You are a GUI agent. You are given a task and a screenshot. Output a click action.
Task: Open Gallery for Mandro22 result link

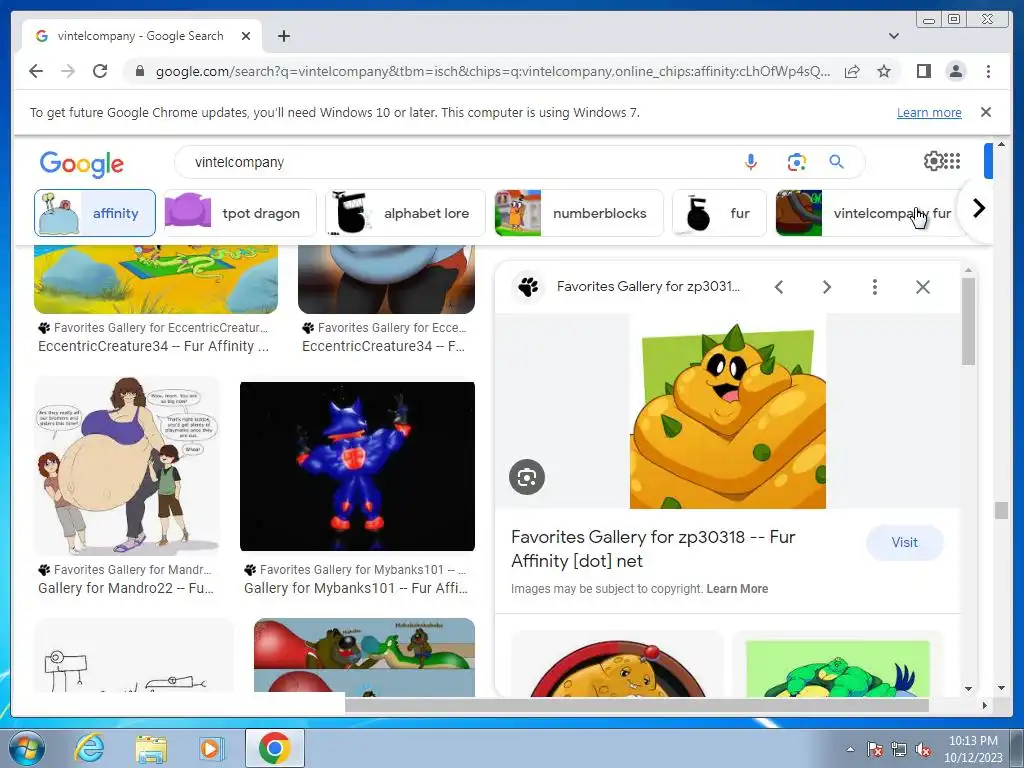125,588
